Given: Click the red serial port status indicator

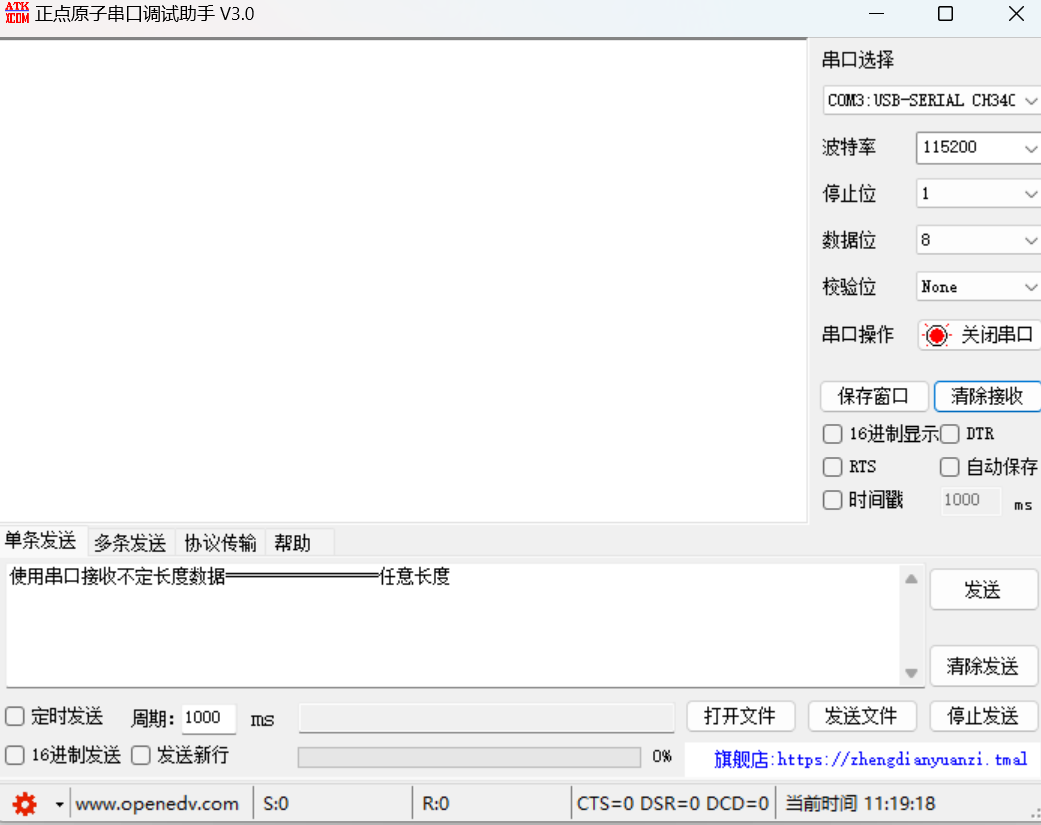Looking at the screenshot, I should click(x=936, y=335).
